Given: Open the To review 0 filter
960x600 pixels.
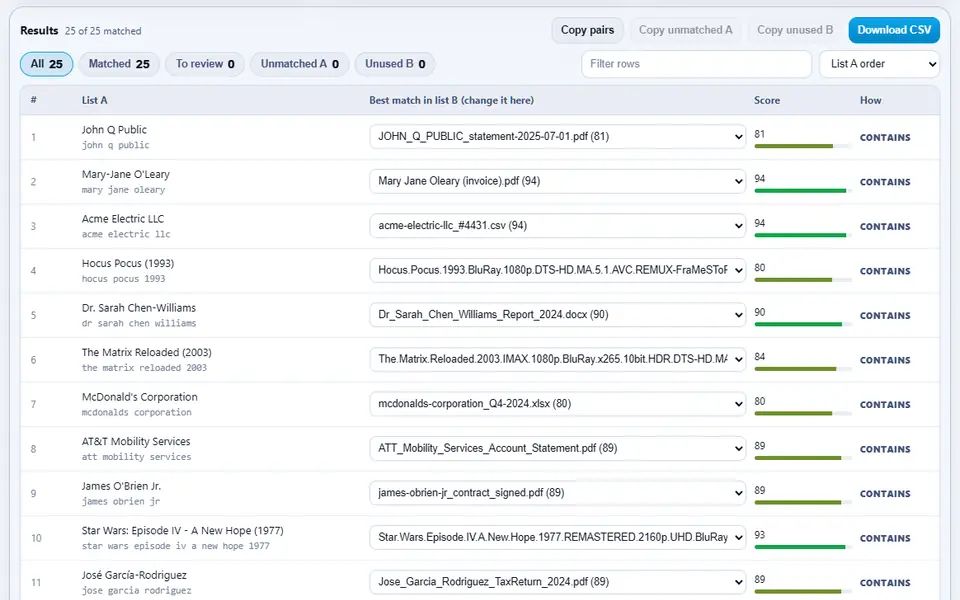Looking at the screenshot, I should (205, 64).
